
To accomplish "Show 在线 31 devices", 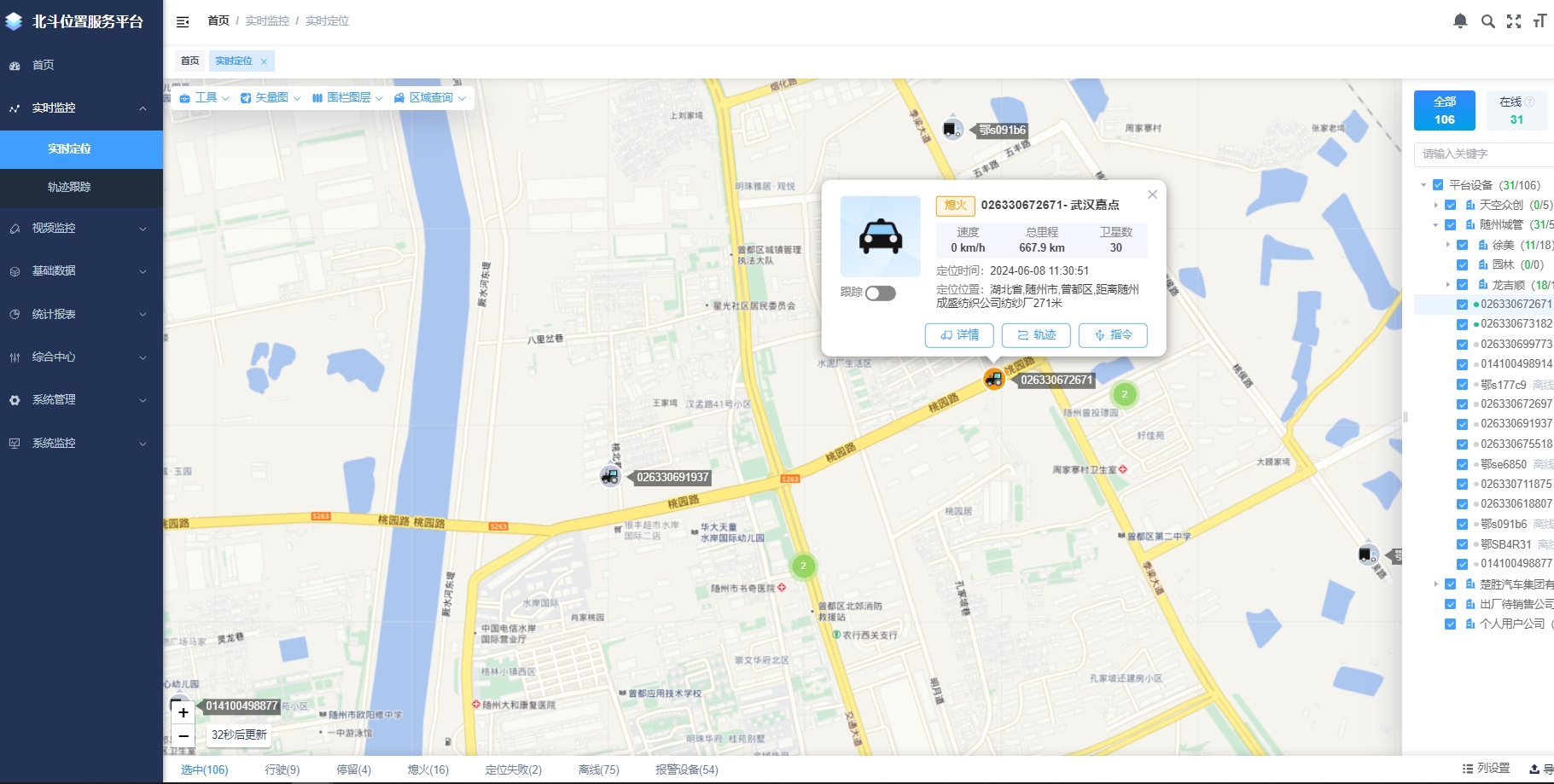I will (x=1516, y=110).
